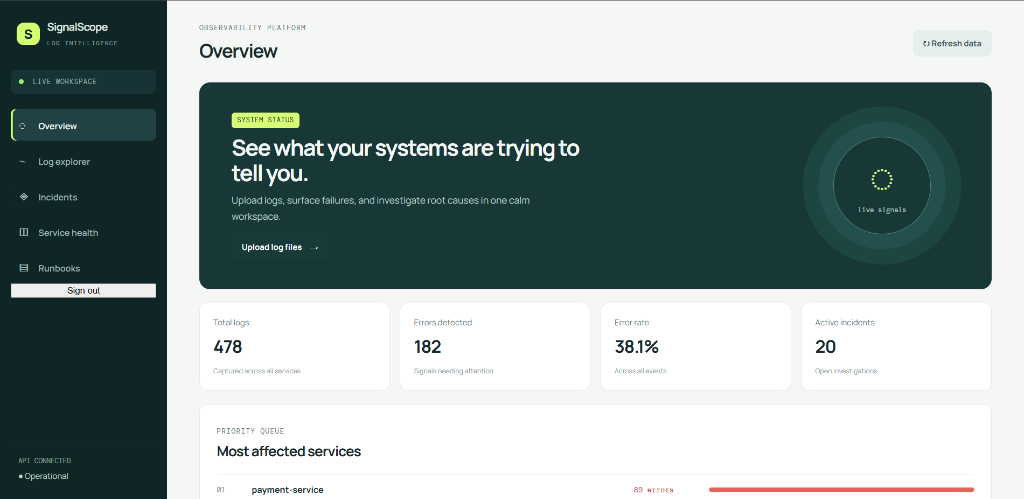Click the Sign out button

84,291
